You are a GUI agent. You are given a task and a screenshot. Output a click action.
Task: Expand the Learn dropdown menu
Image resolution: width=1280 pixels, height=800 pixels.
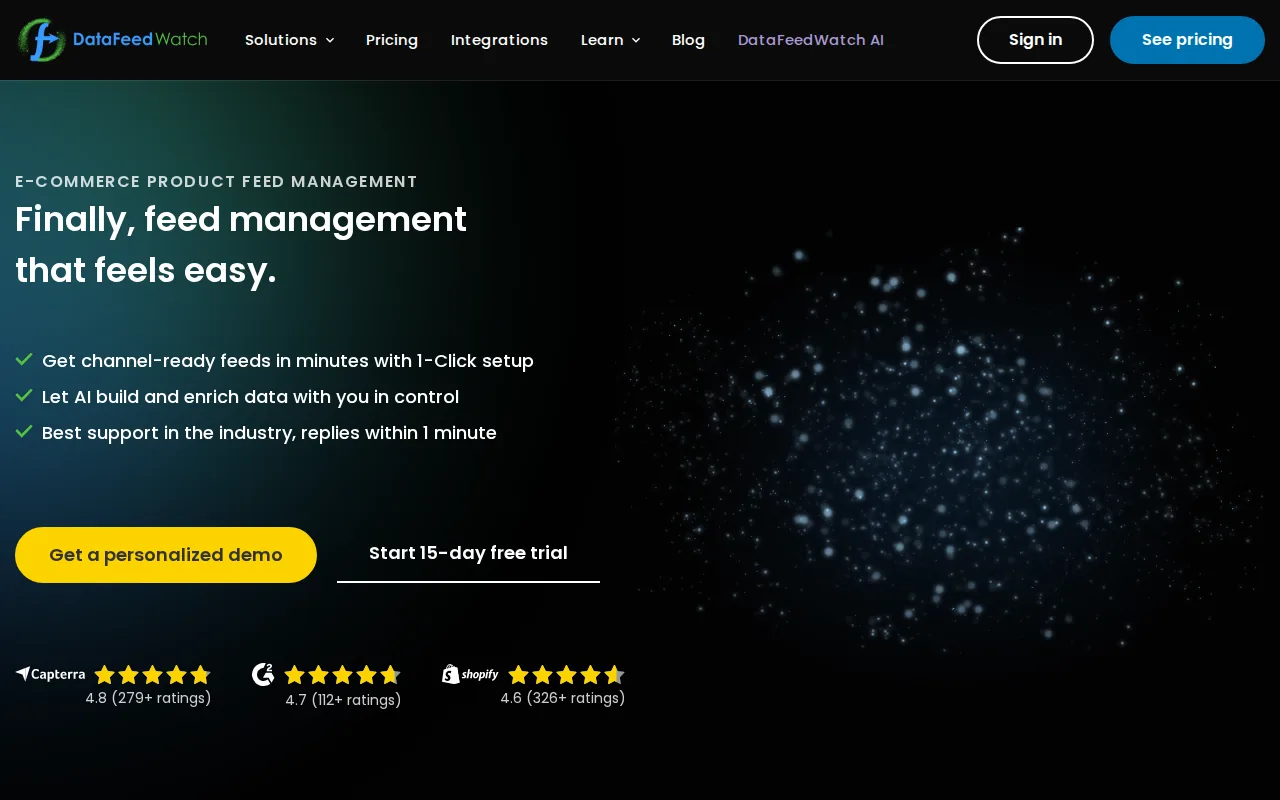(610, 40)
